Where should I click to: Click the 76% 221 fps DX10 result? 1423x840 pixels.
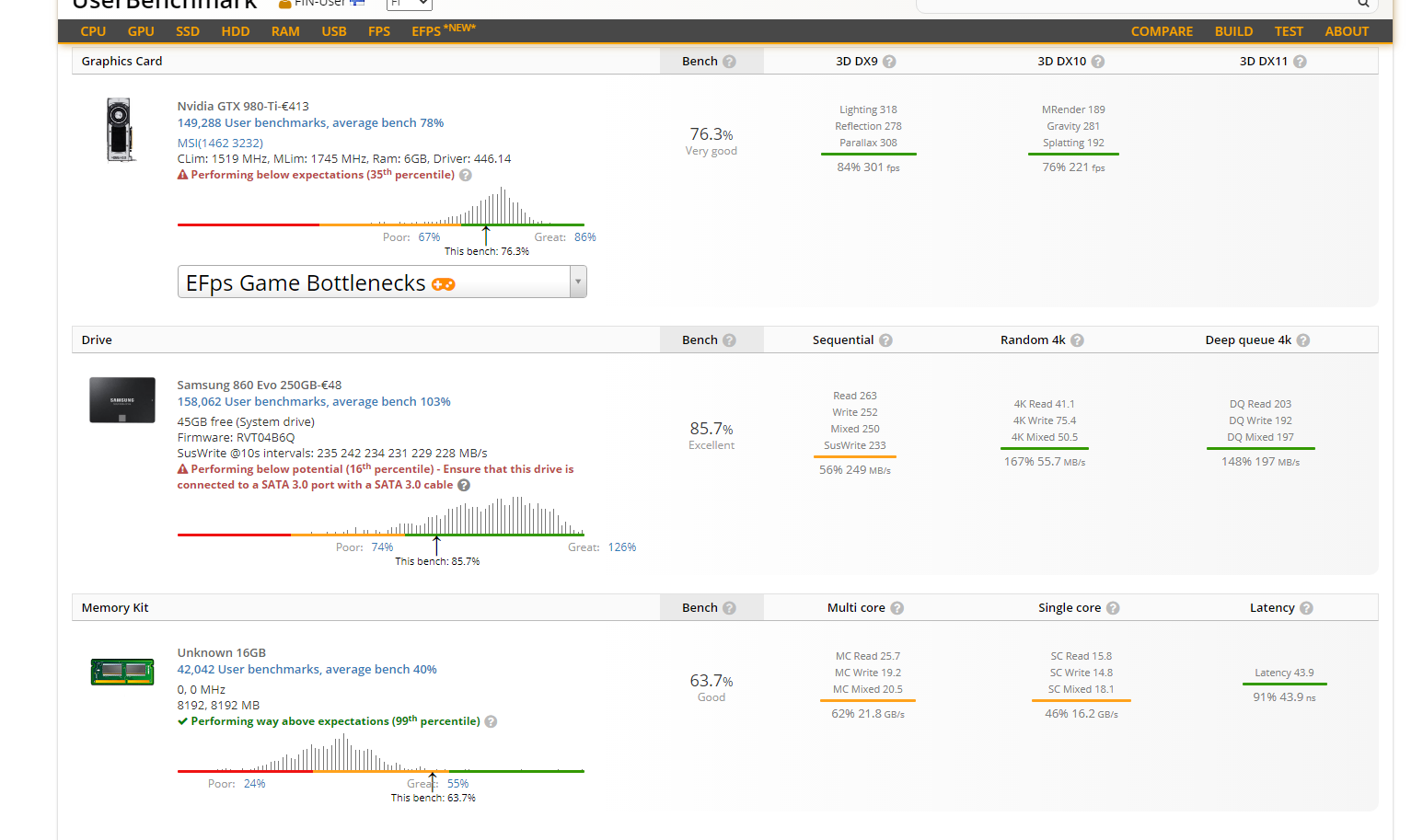coord(1073,167)
